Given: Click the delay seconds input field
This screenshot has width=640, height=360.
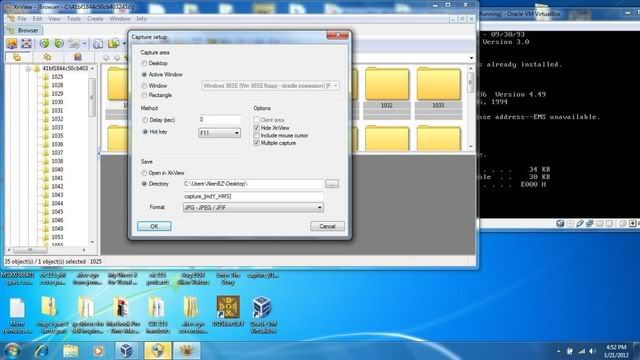Looking at the screenshot, I should (220, 120).
